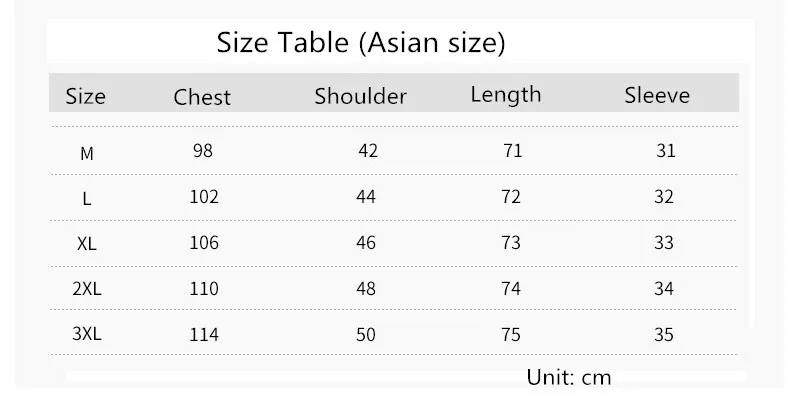
Task: Click the Shoulder column header
Action: [360, 96]
